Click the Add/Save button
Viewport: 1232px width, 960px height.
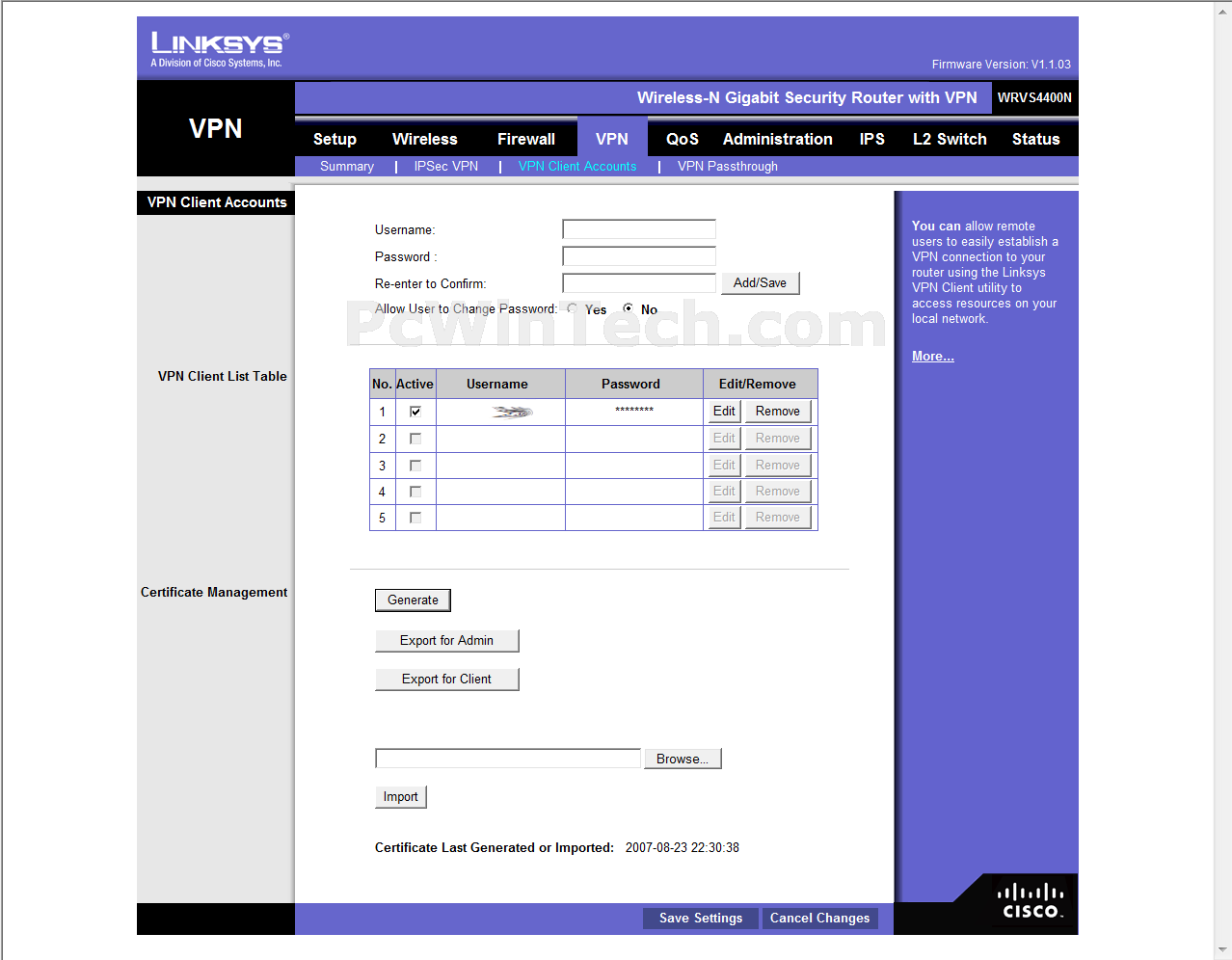[760, 283]
